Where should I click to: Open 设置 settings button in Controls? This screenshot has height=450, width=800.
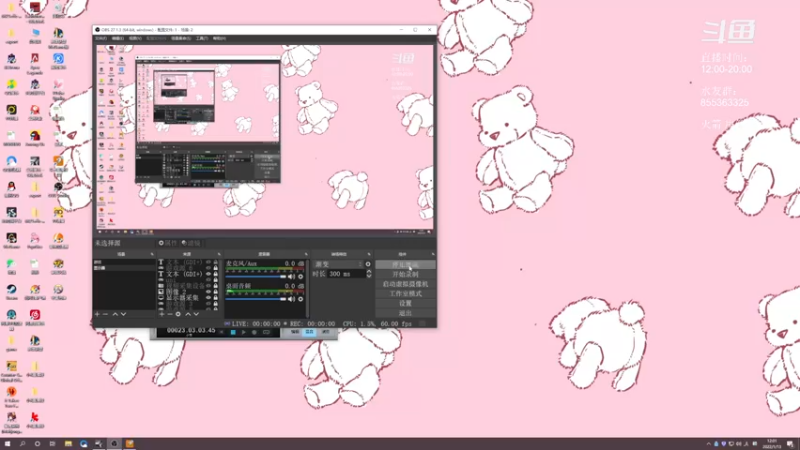coord(405,304)
